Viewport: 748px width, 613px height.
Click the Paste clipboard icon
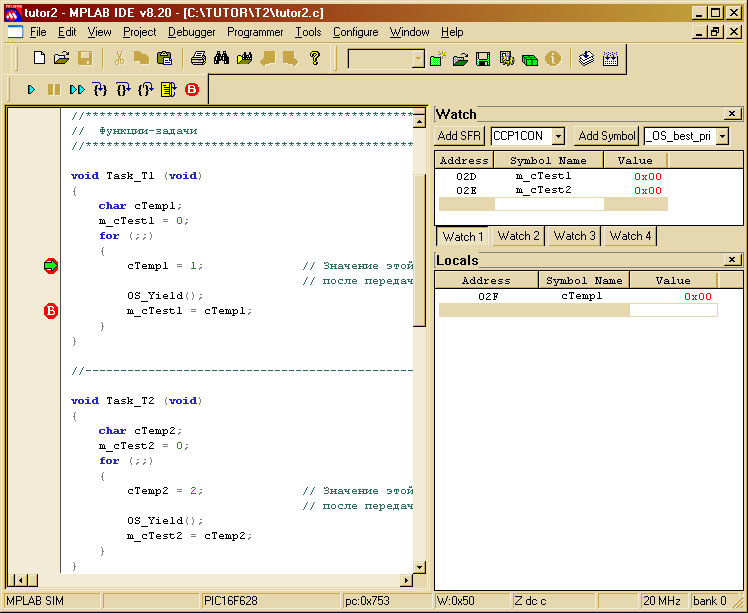(x=164, y=59)
